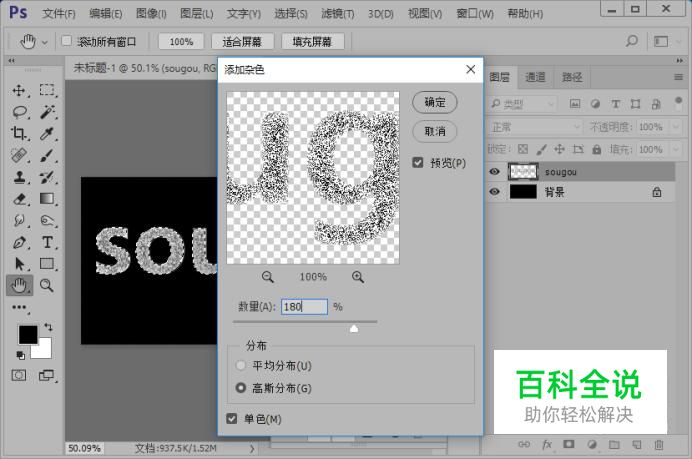Hide the 背景 layer eye icon

(x=495, y=192)
